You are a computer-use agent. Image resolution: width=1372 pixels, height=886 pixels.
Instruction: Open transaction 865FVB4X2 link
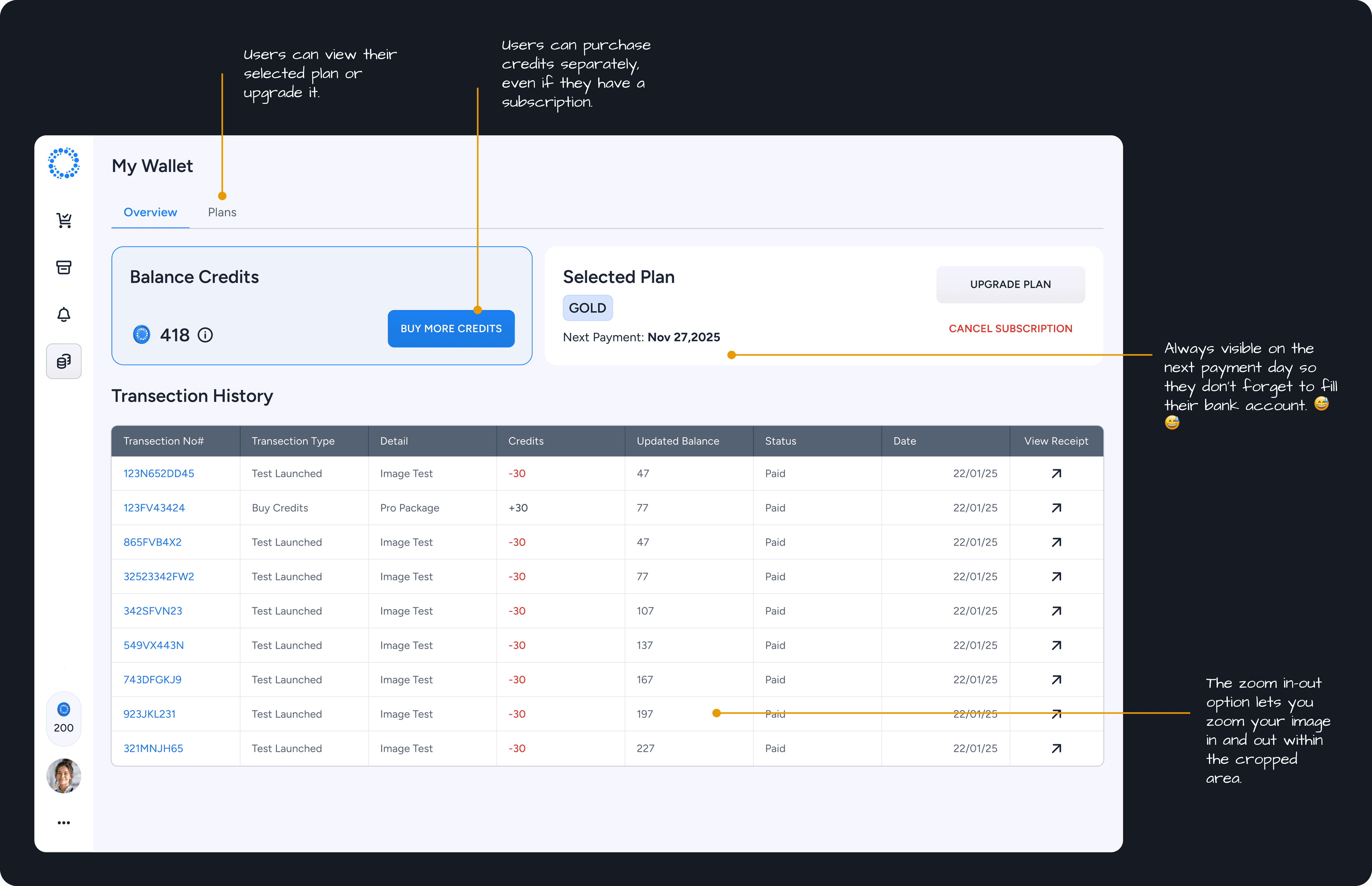(x=152, y=543)
